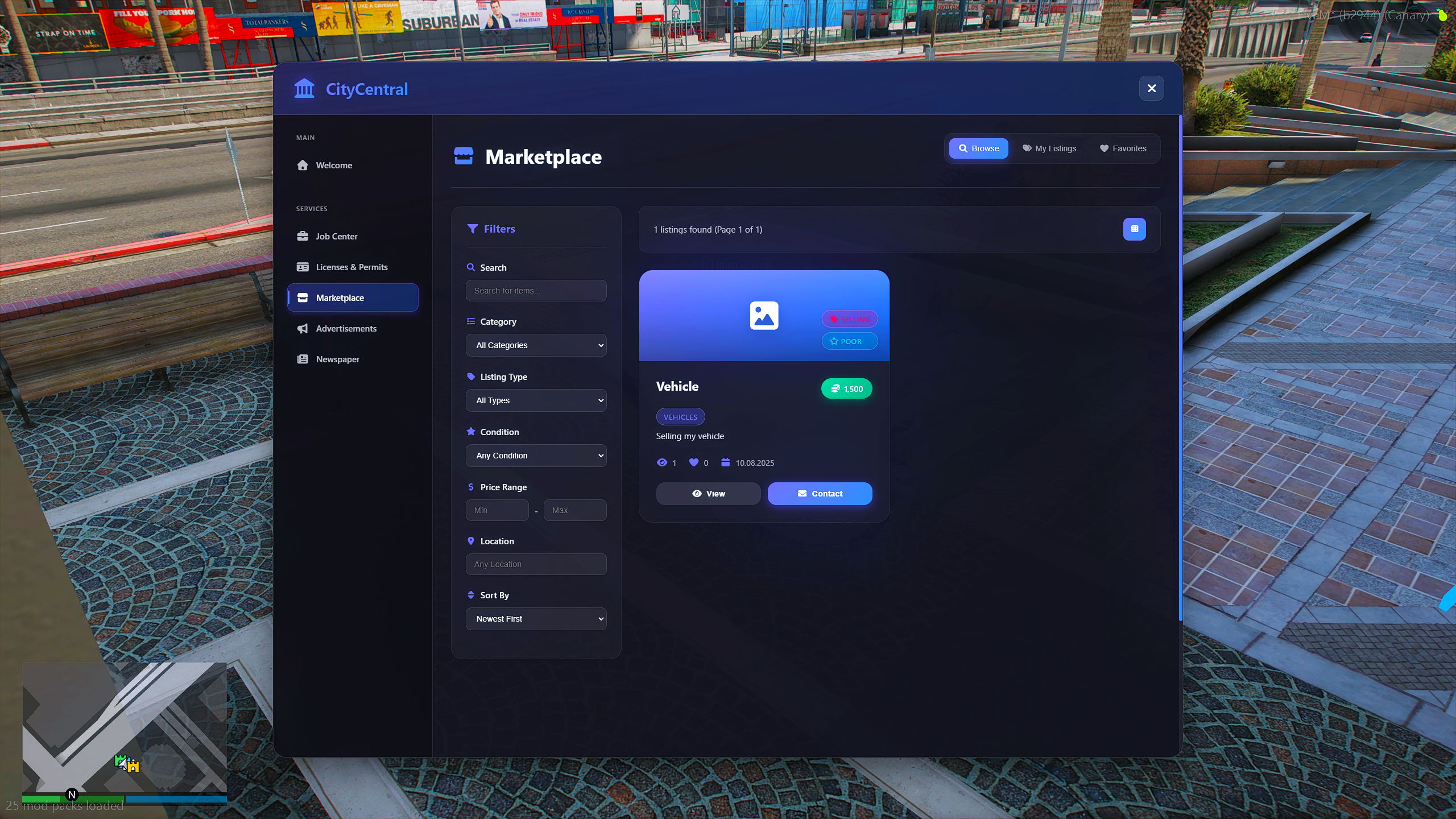
Task: Click the heart favorites count icon
Action: pos(693,462)
